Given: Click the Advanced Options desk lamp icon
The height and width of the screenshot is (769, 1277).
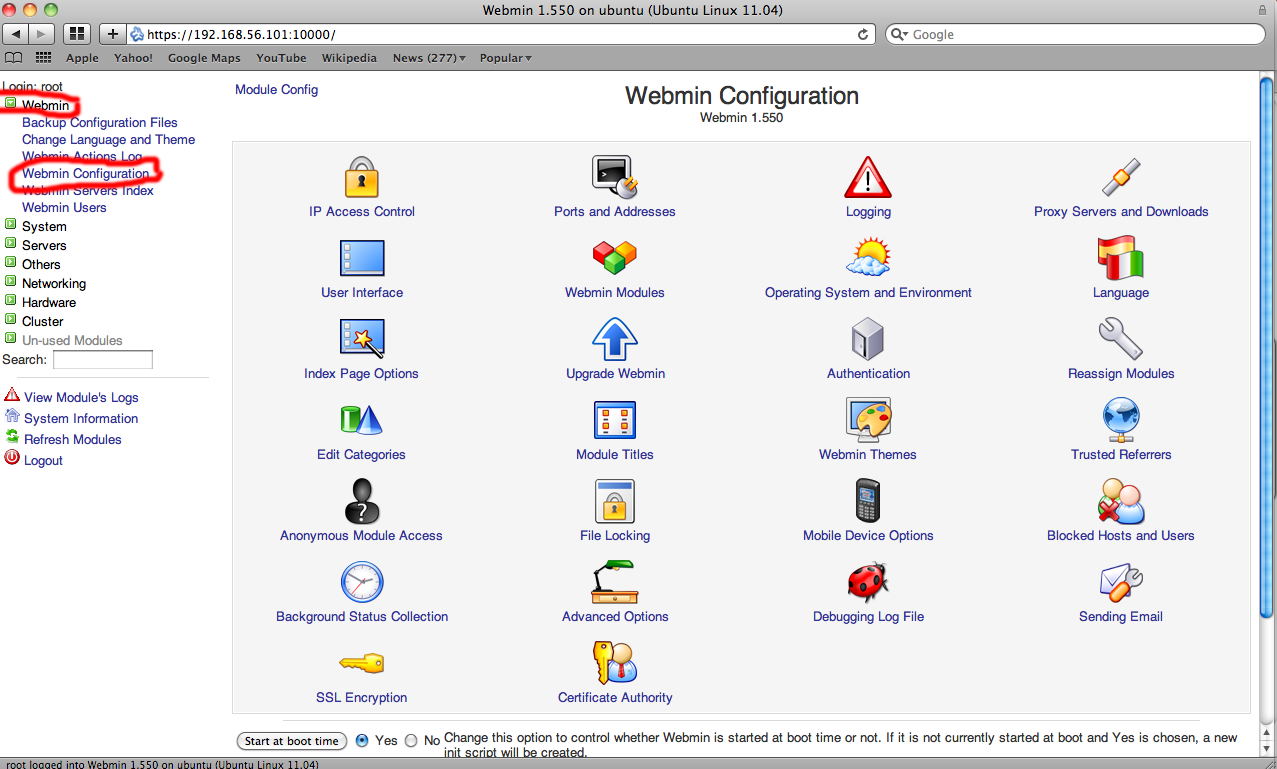Looking at the screenshot, I should [x=615, y=582].
